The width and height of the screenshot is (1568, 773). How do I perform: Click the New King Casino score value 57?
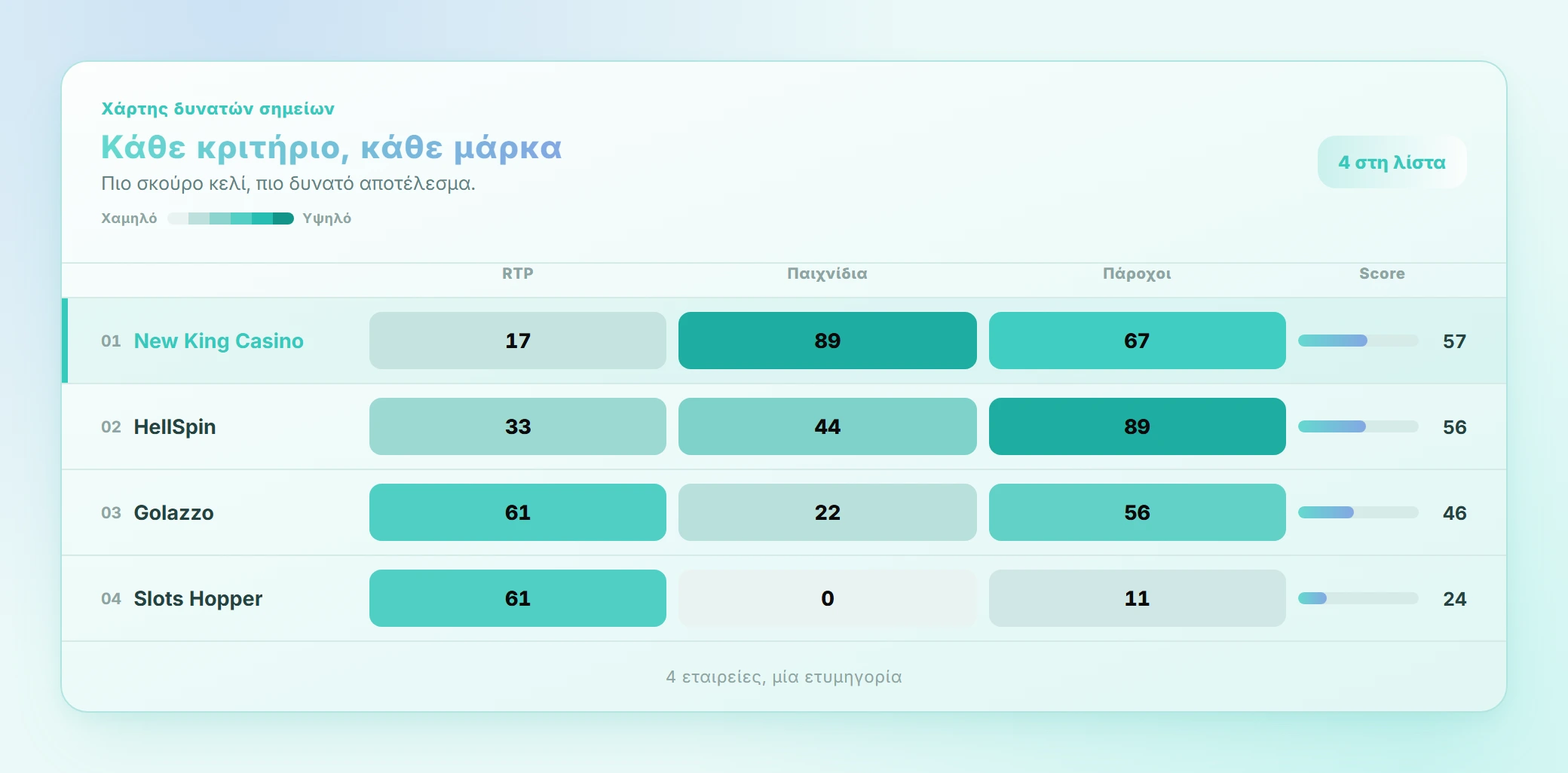(x=1454, y=341)
